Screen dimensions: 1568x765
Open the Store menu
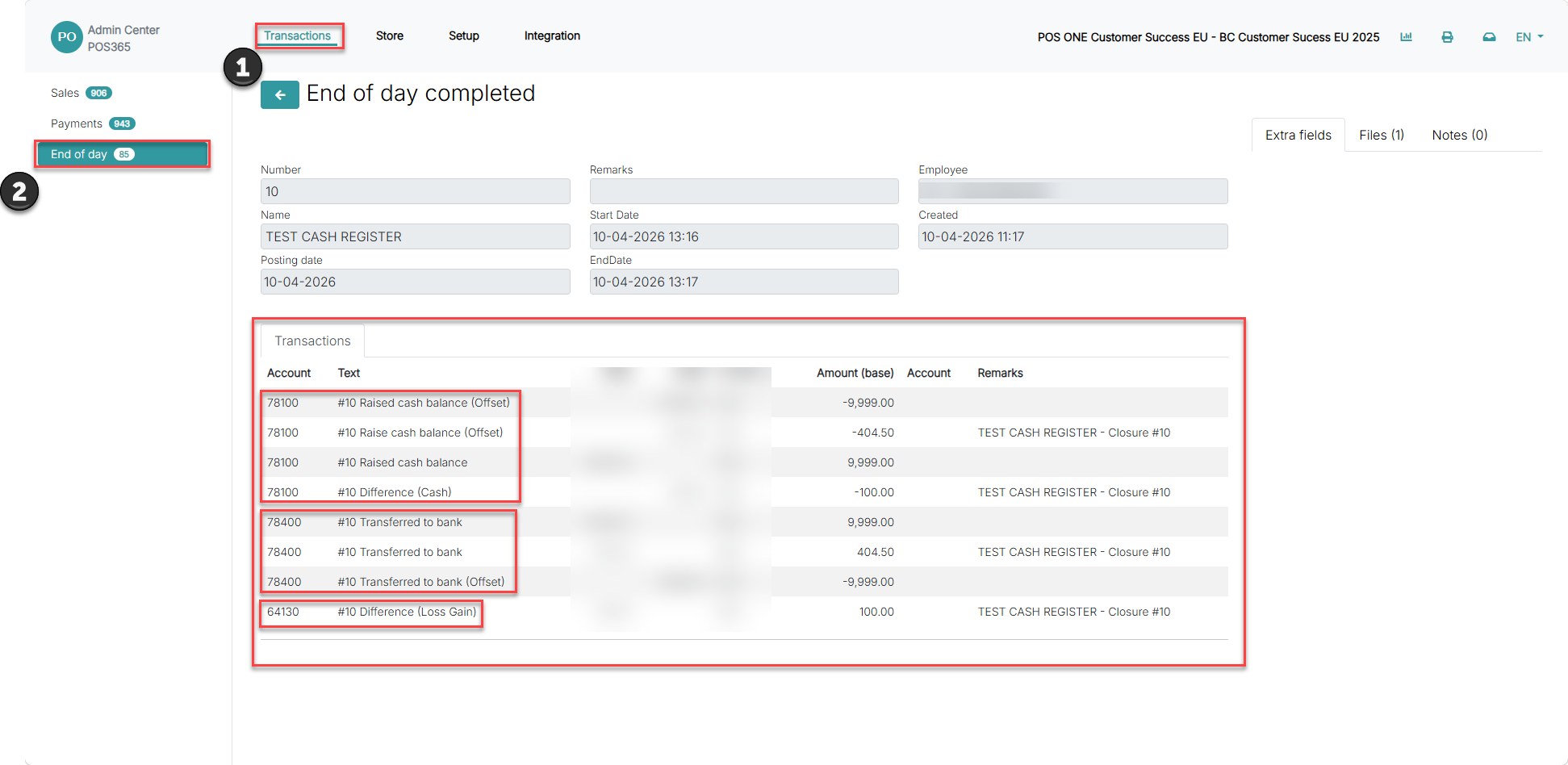tap(390, 36)
